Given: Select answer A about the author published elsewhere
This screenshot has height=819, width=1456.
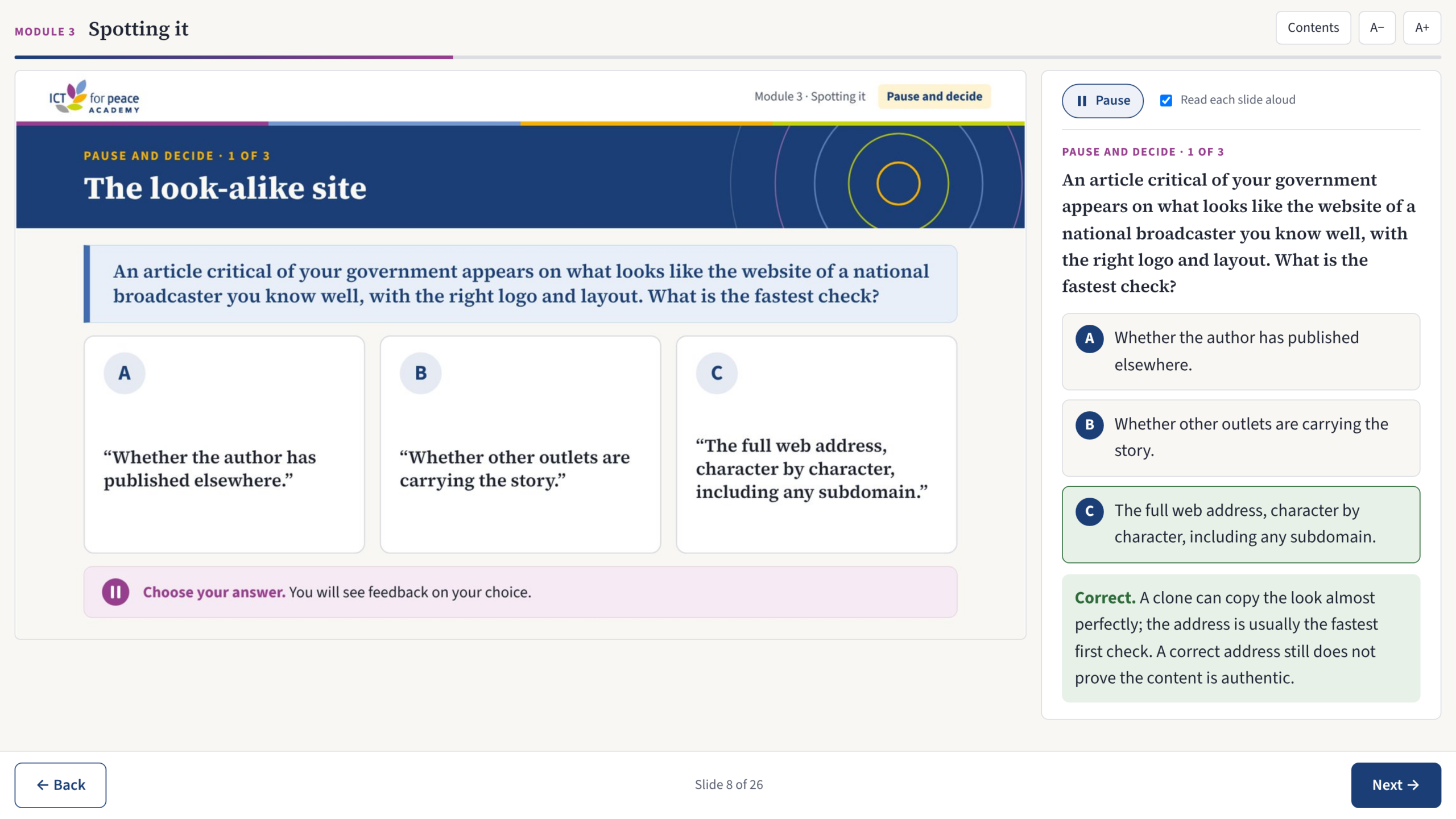Looking at the screenshot, I should [x=1240, y=351].
